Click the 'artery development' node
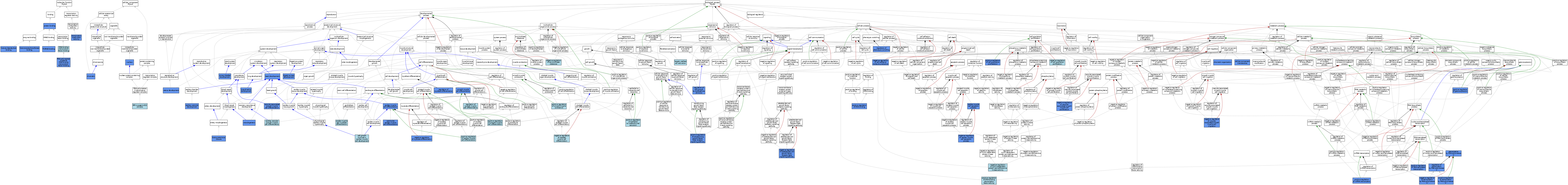The width and height of the screenshot is (1568, 185). coord(212,106)
